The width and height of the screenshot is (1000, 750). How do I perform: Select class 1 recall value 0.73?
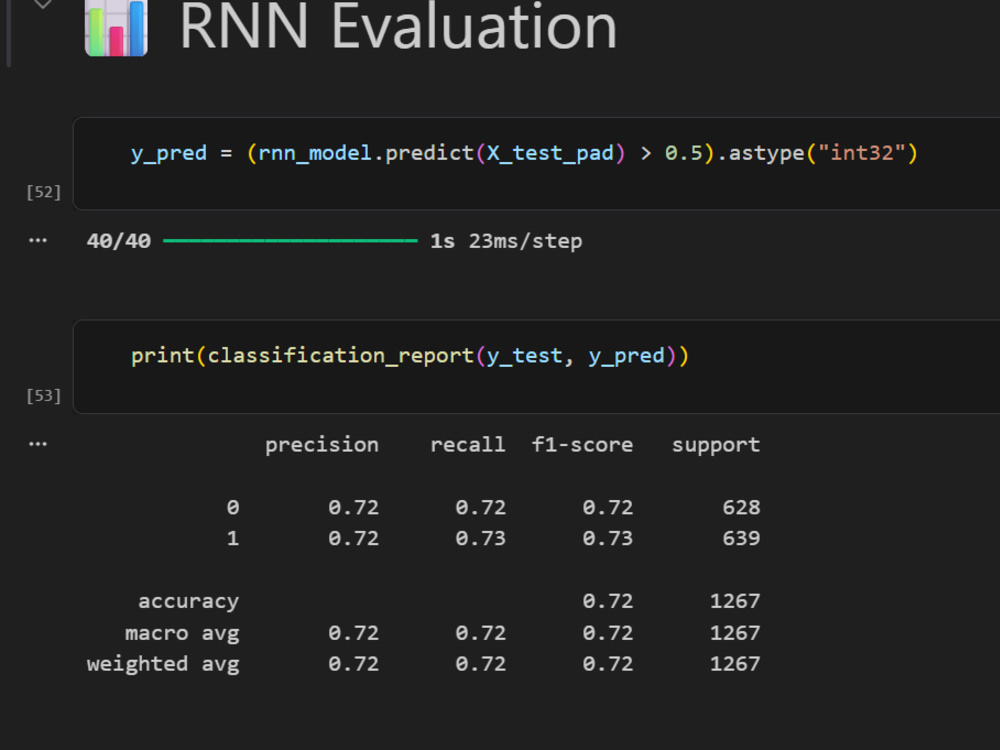point(480,538)
